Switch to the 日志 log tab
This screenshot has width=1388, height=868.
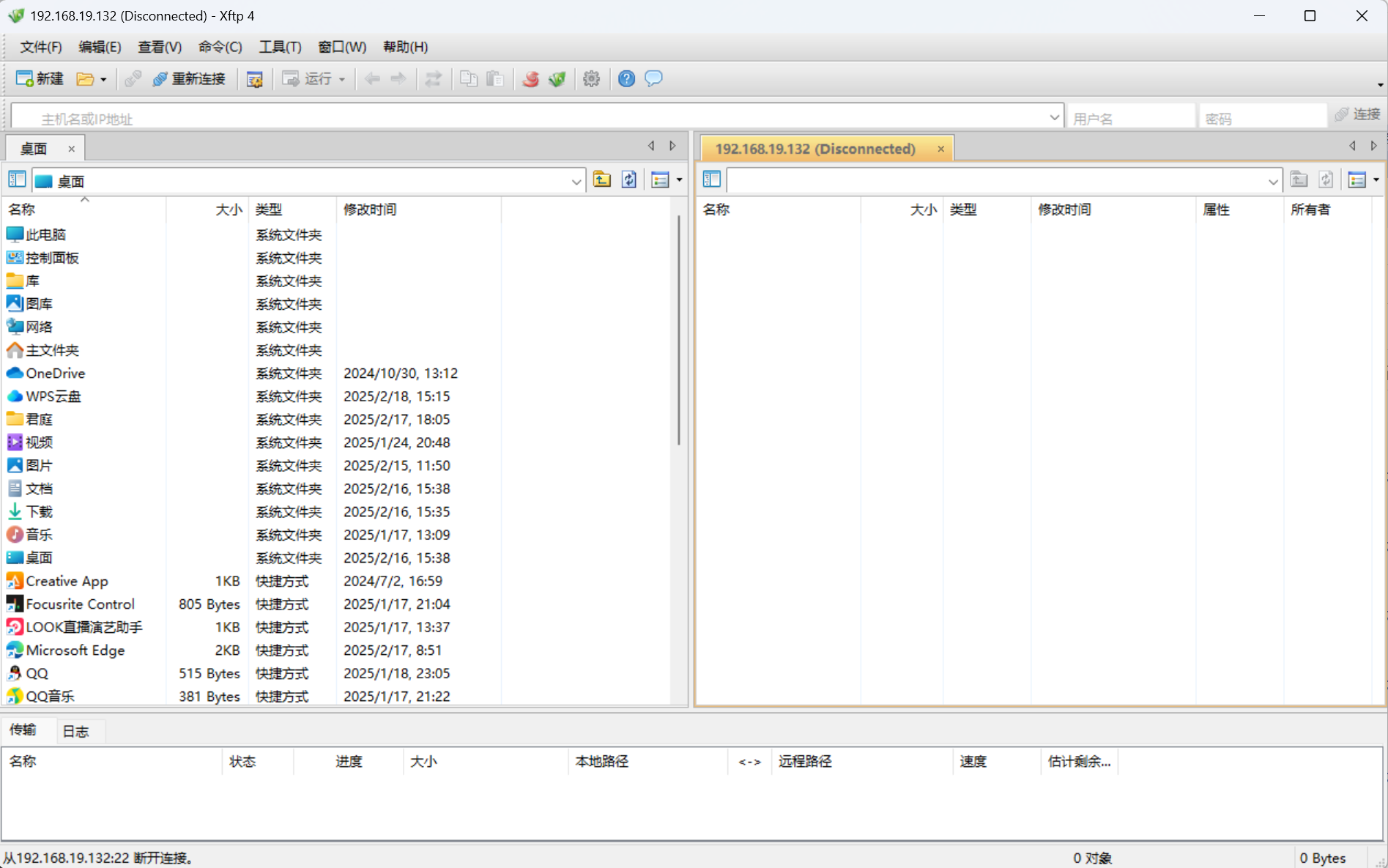point(75,731)
